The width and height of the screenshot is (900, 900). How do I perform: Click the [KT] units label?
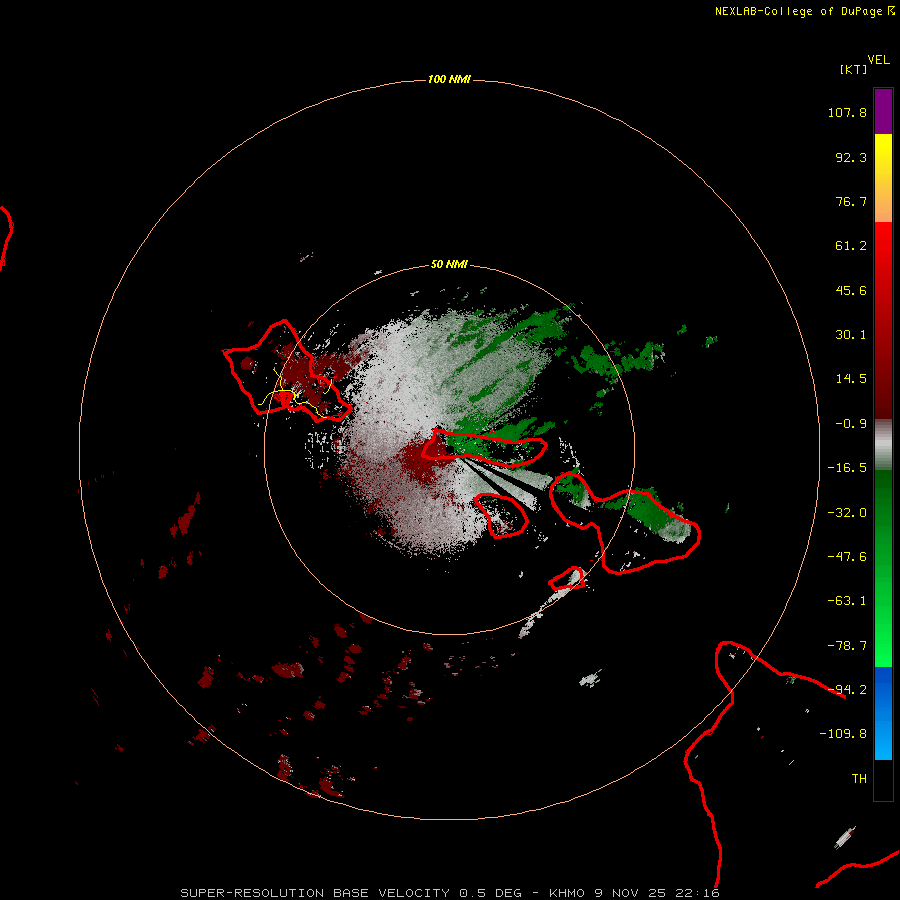click(x=853, y=69)
